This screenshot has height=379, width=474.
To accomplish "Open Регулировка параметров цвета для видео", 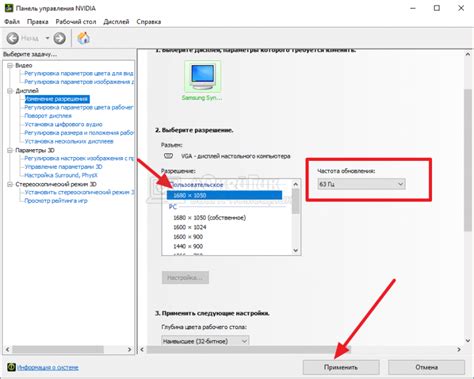I will pos(79,73).
